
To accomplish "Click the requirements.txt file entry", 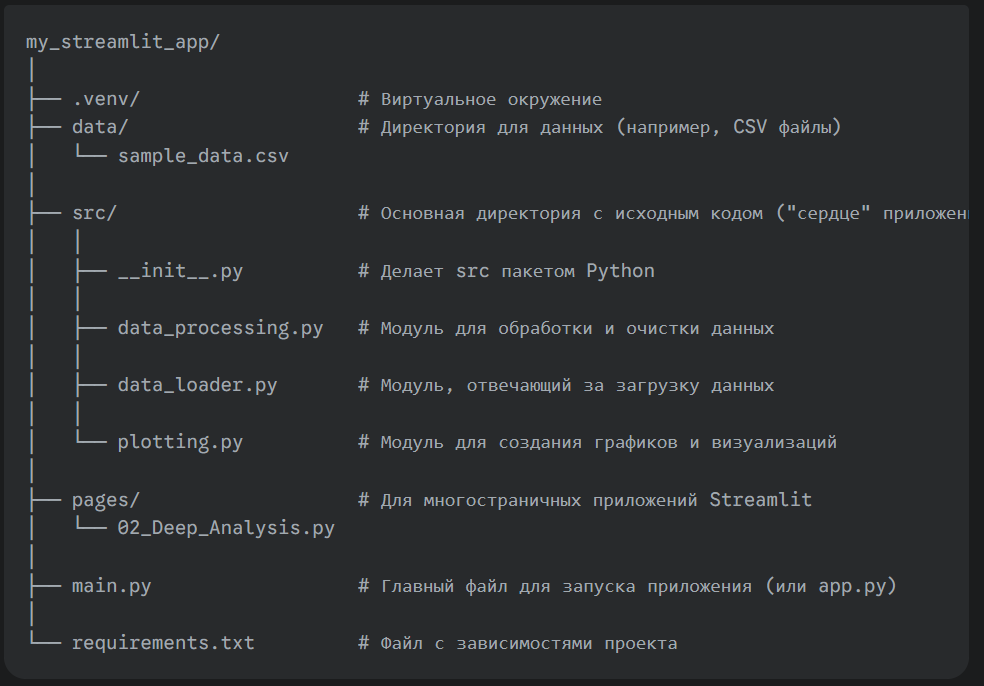I will tap(163, 643).
